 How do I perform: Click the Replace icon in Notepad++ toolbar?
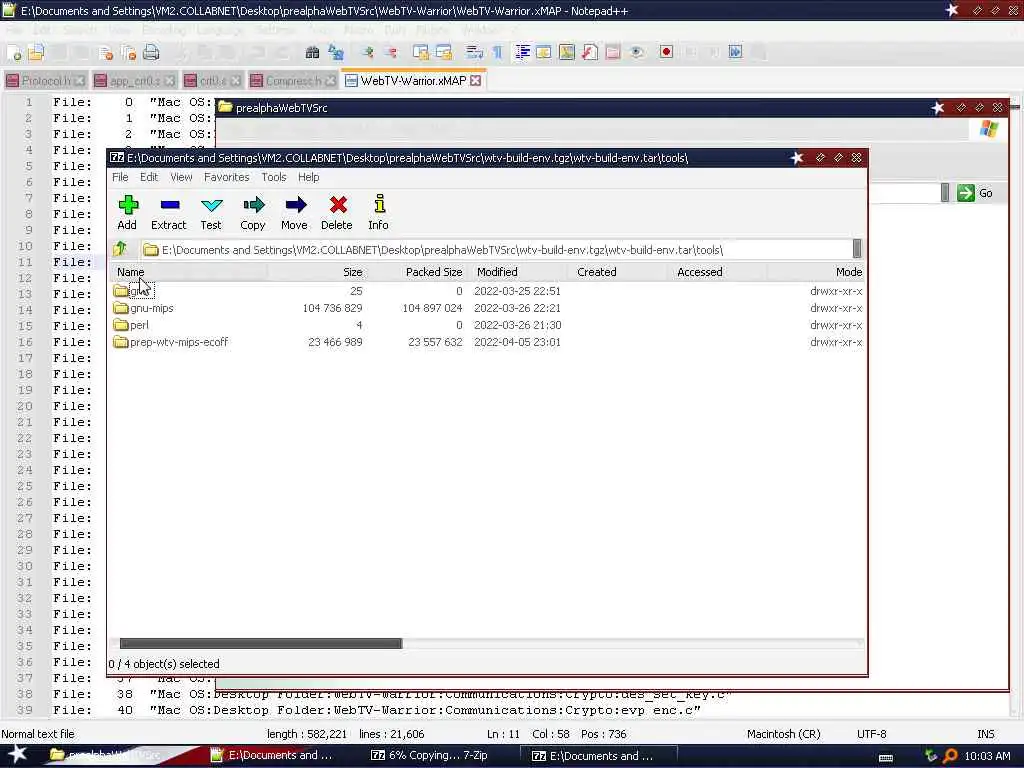coord(336,52)
